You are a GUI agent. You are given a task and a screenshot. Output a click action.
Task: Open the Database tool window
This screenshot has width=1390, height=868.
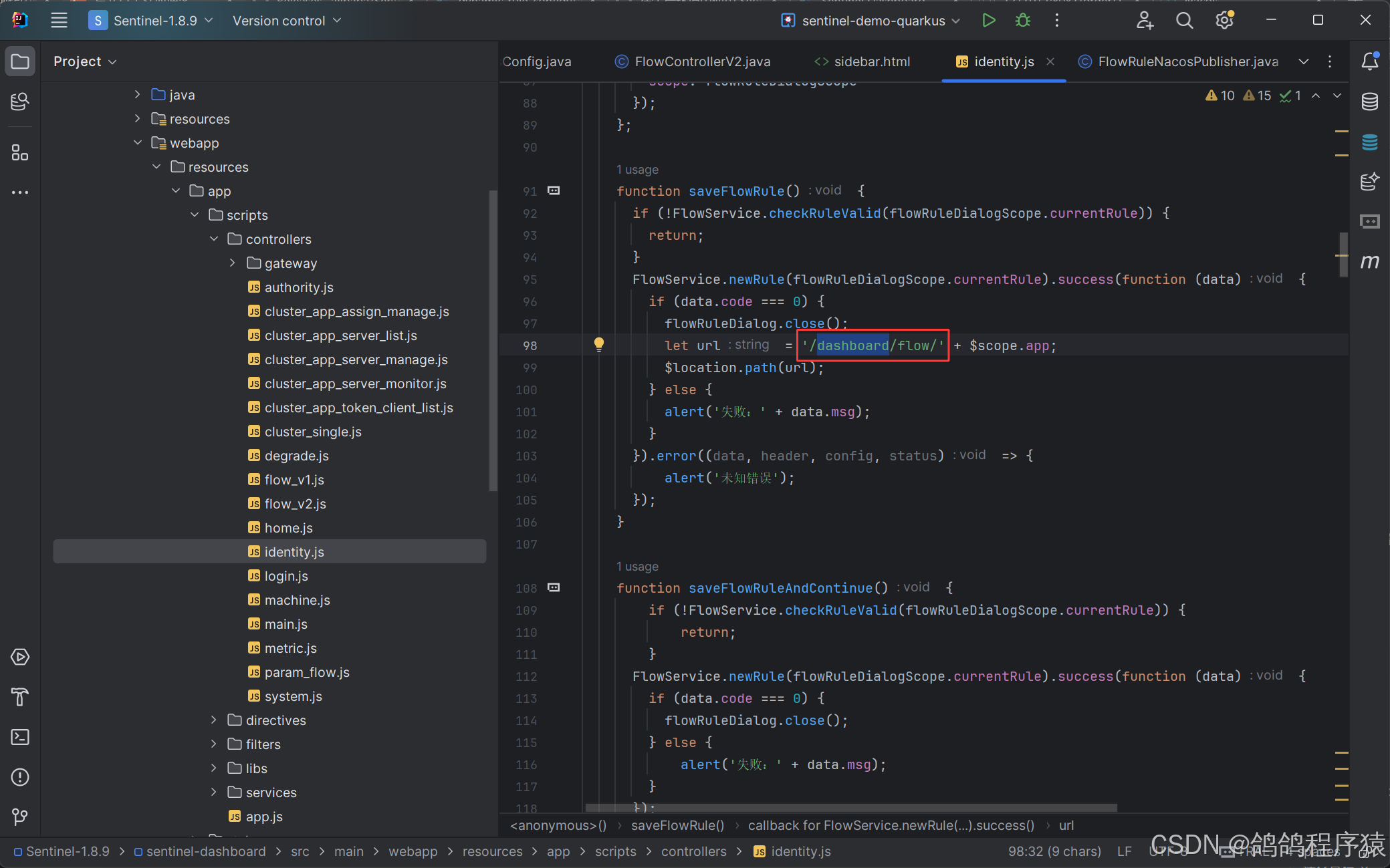(1369, 102)
